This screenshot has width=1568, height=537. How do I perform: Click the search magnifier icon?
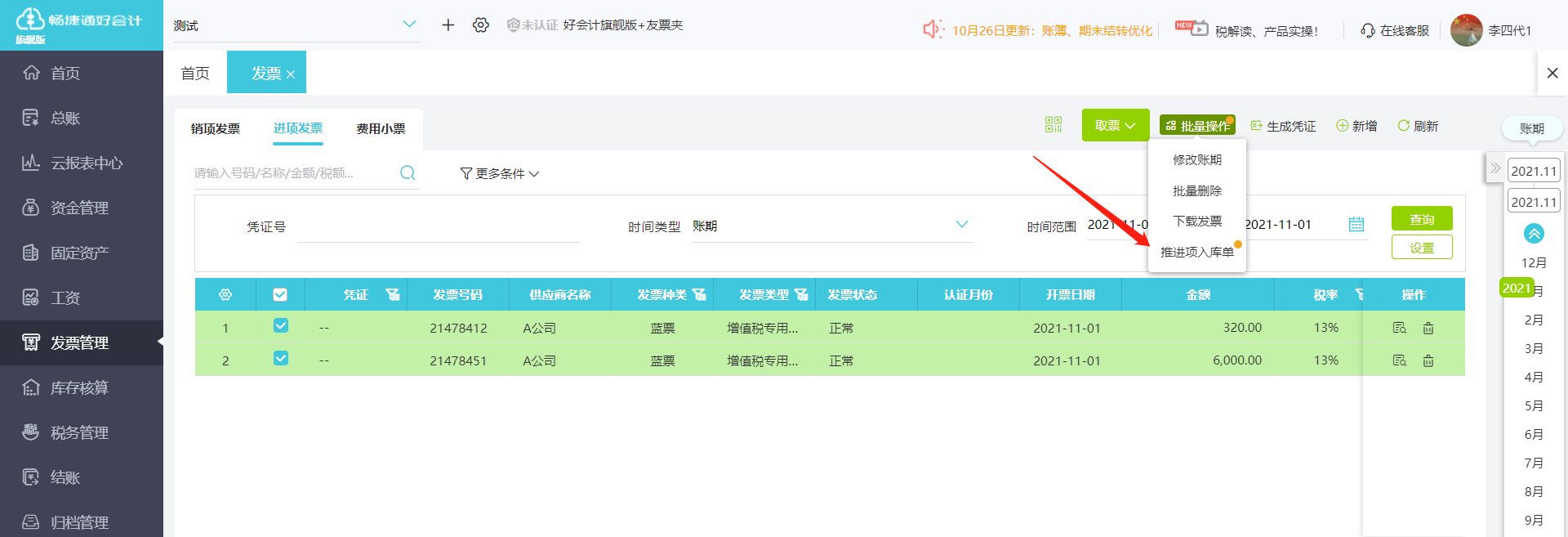(x=408, y=172)
